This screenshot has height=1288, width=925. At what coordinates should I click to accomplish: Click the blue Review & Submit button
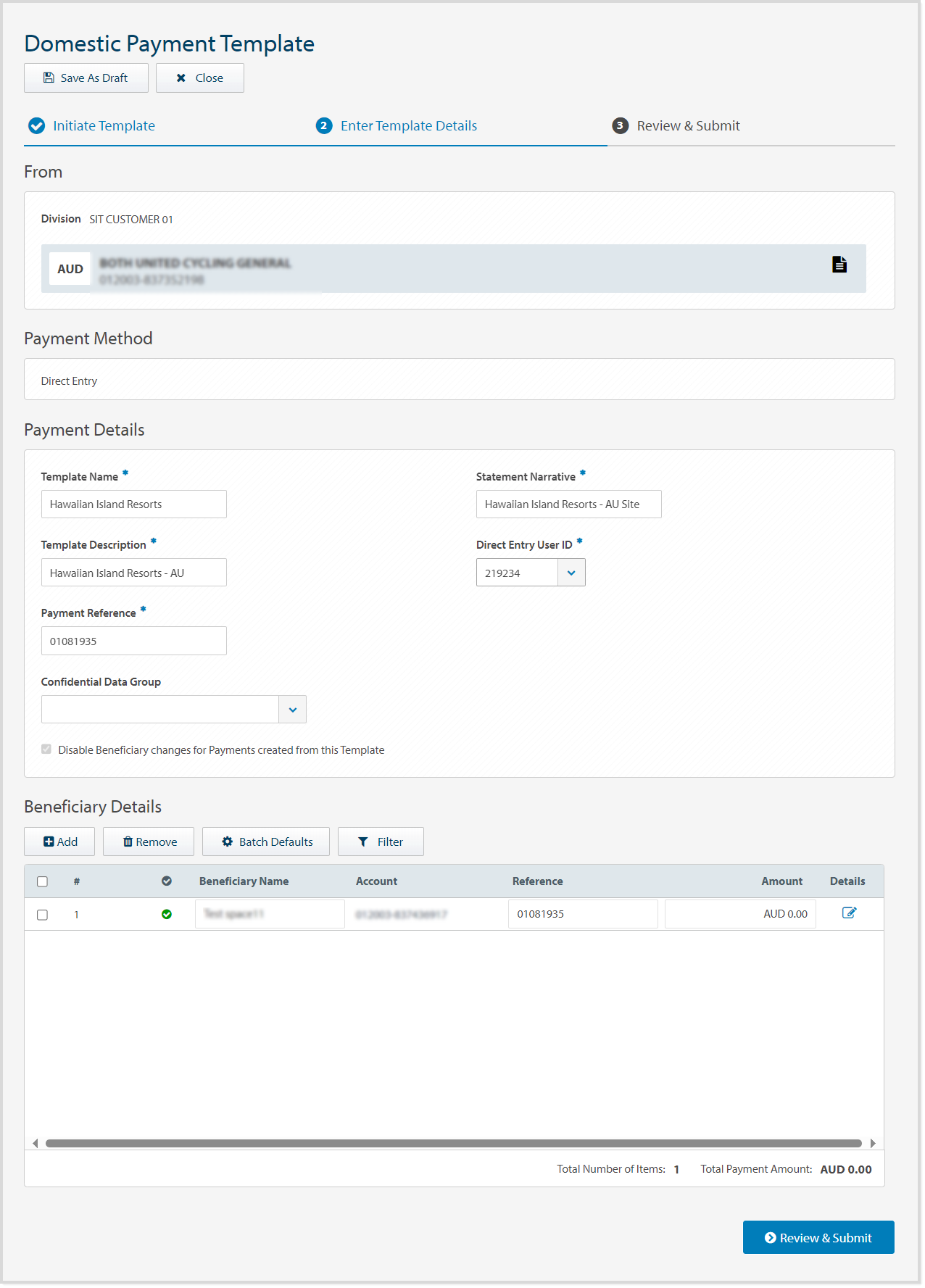click(818, 1238)
